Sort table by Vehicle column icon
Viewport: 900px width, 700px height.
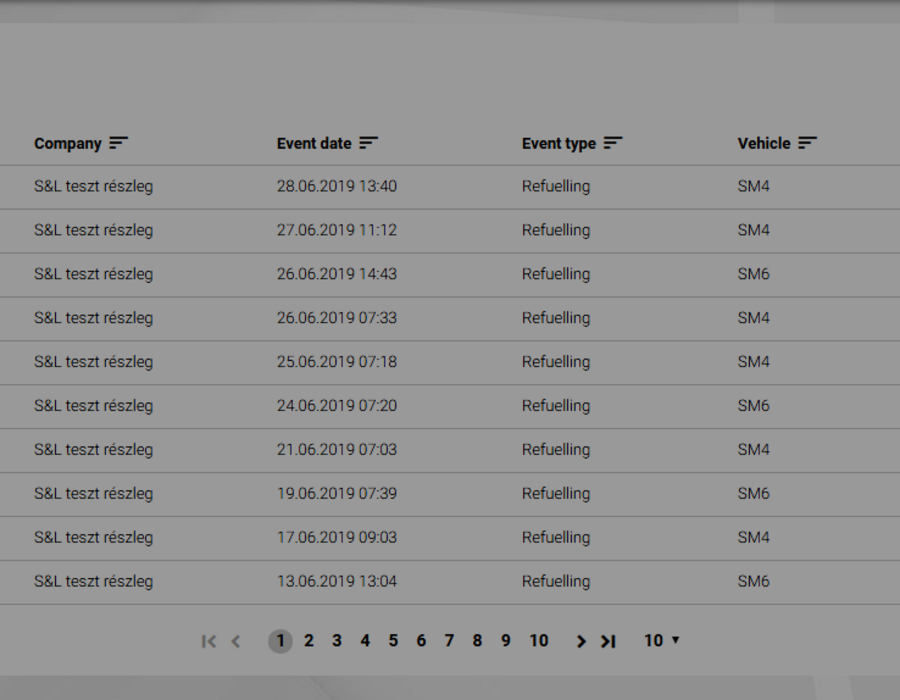click(808, 143)
